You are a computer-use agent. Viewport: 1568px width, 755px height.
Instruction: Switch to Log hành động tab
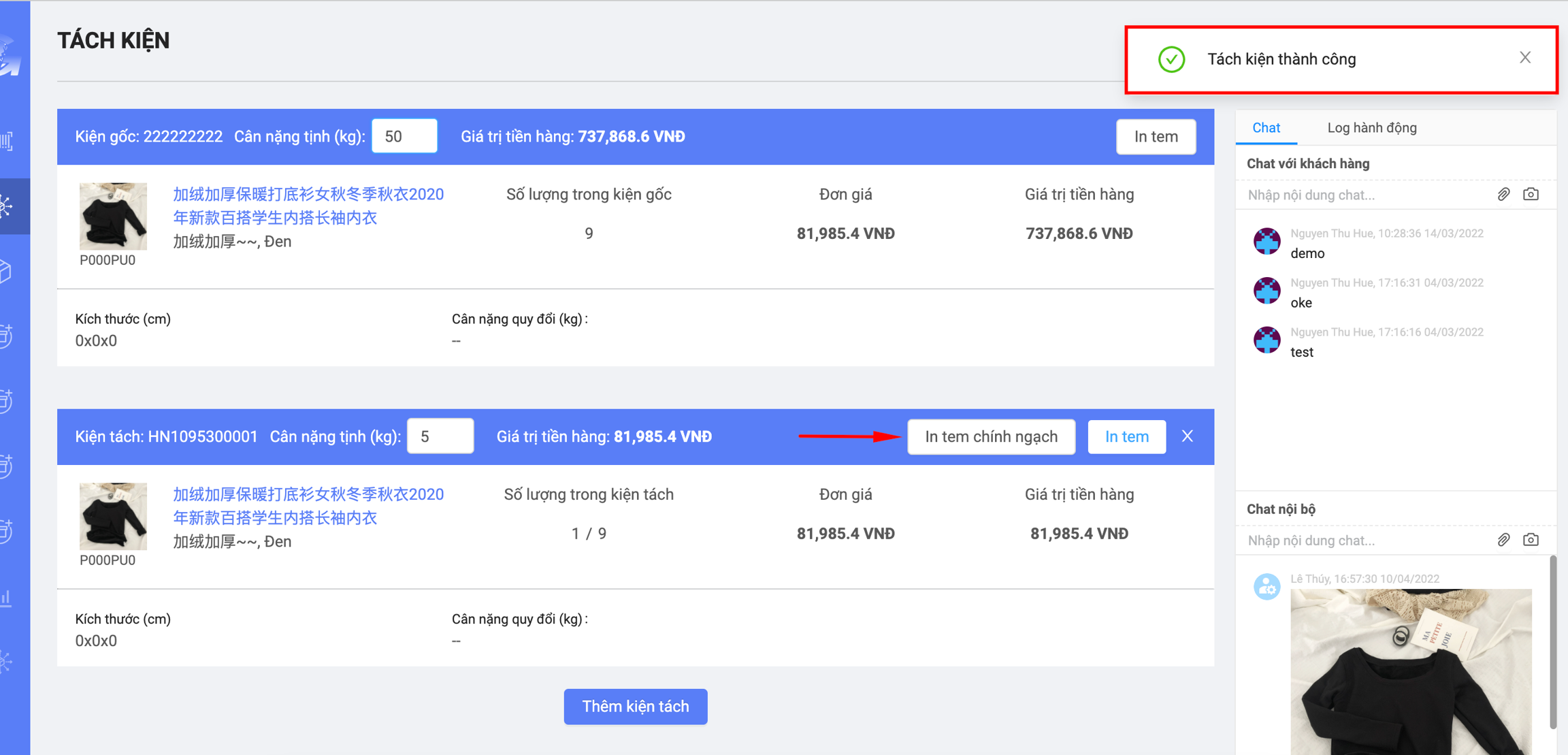[x=1371, y=128]
